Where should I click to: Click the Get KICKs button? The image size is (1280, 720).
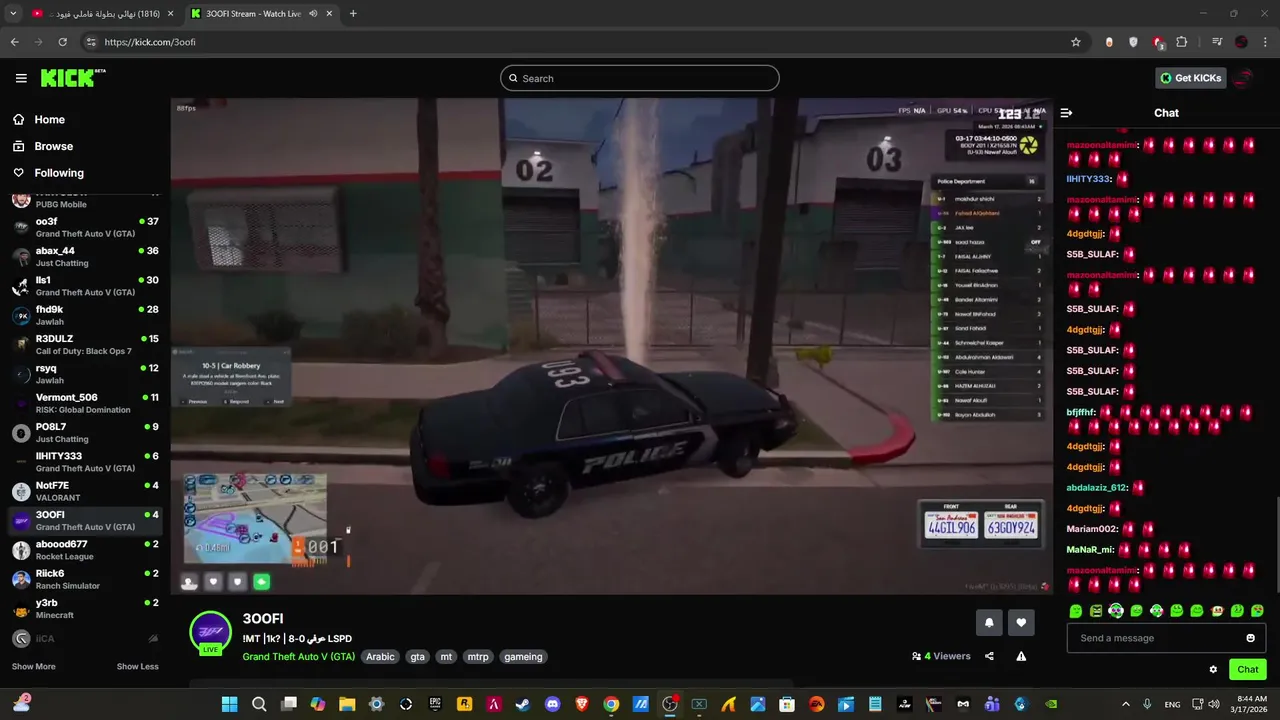[1191, 78]
